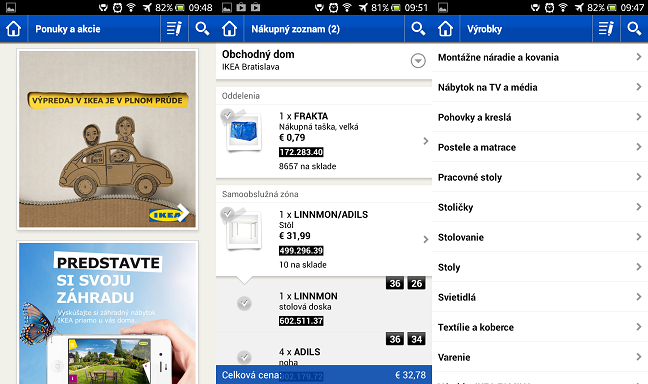Expand the Textílie a koberce chevron
Viewport: 648px width, 384px height.
[x=639, y=327]
